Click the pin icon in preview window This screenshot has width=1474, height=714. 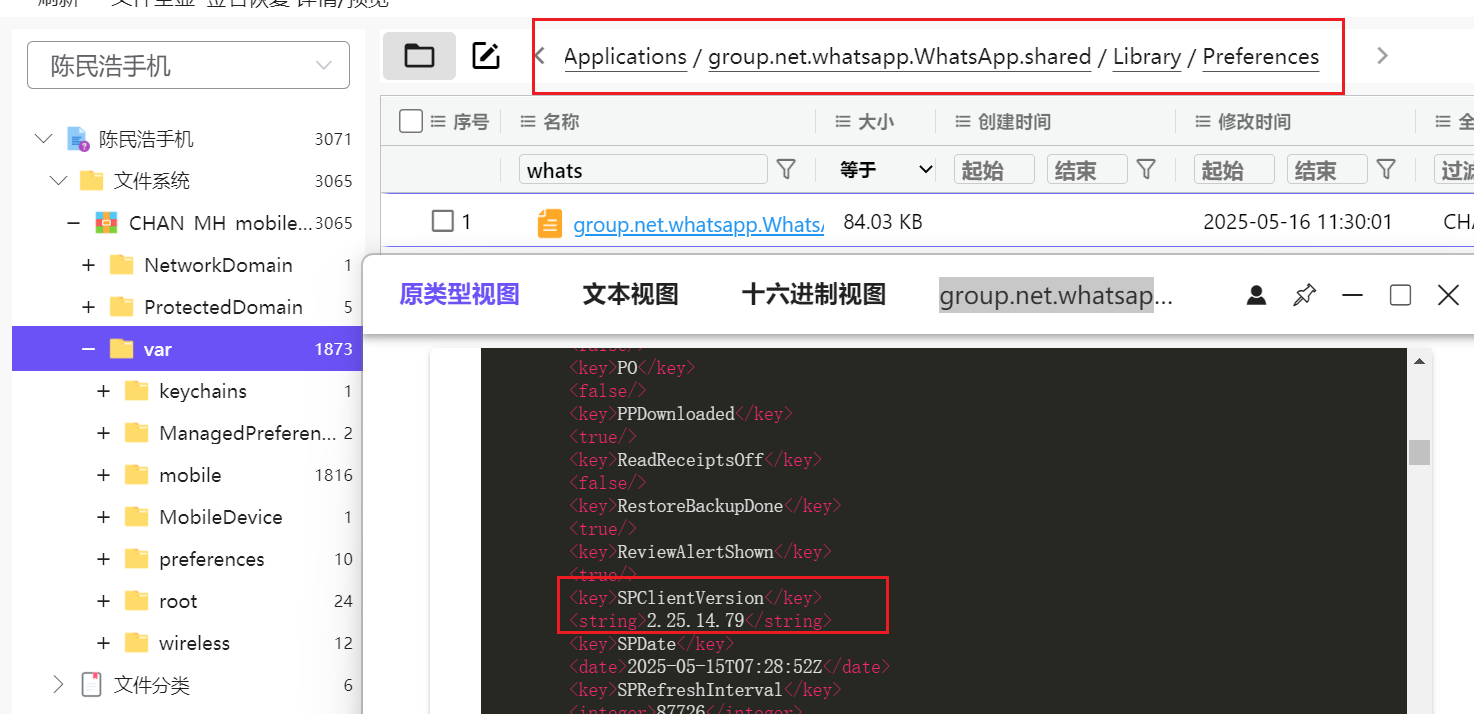(1304, 295)
